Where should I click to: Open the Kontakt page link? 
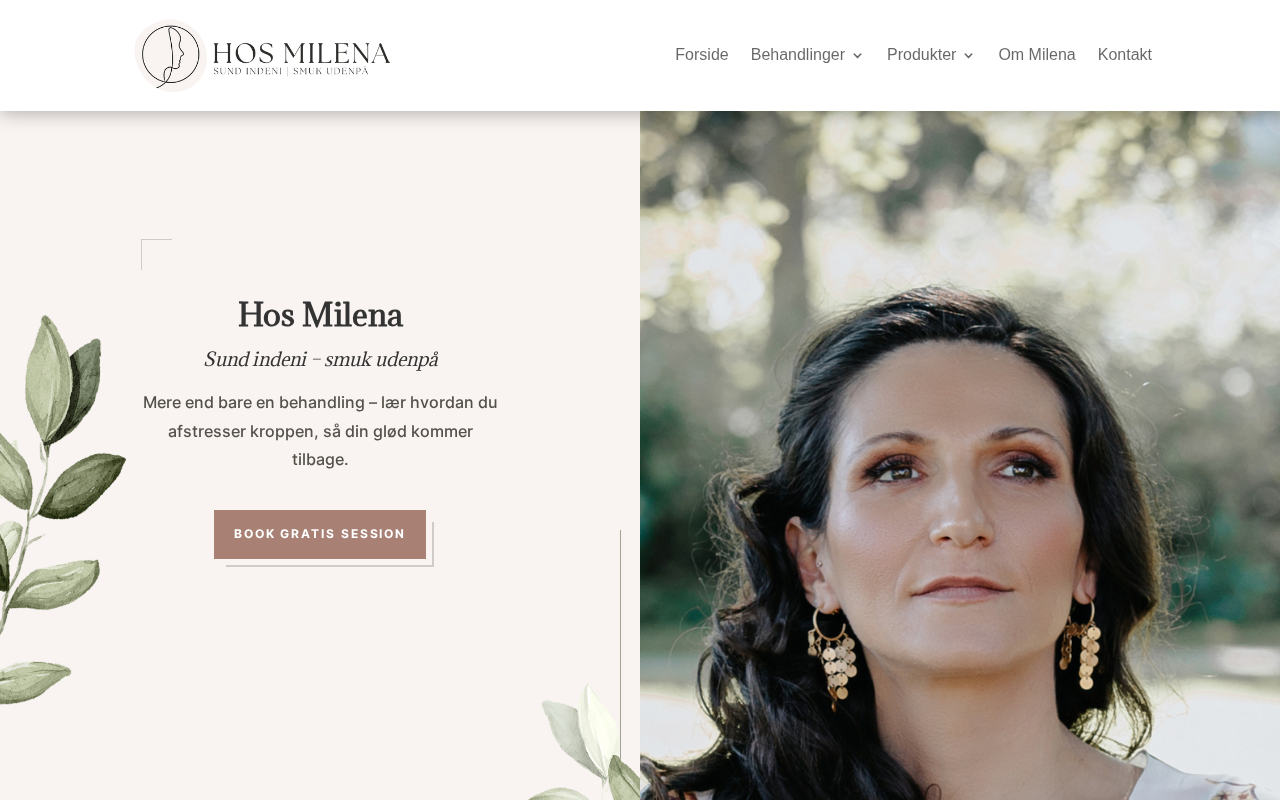[x=1125, y=55]
